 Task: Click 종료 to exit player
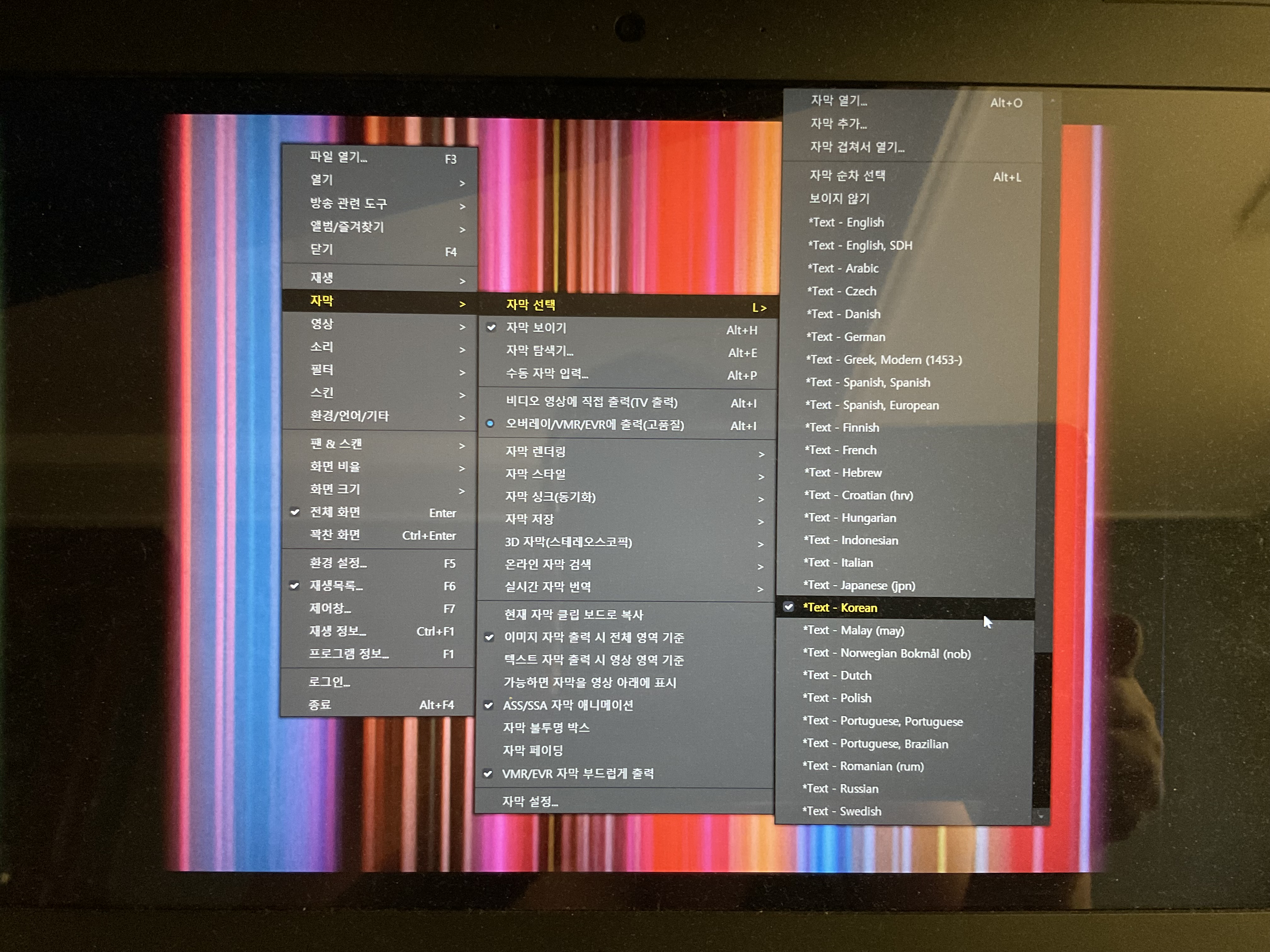coord(377,705)
